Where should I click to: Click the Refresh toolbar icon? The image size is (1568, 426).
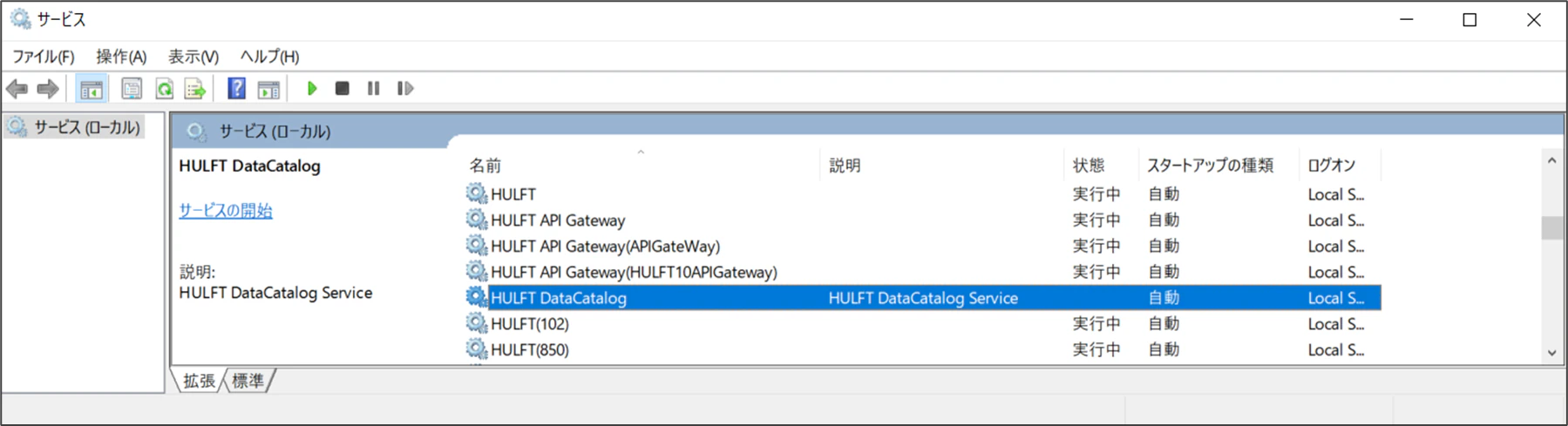[x=164, y=88]
